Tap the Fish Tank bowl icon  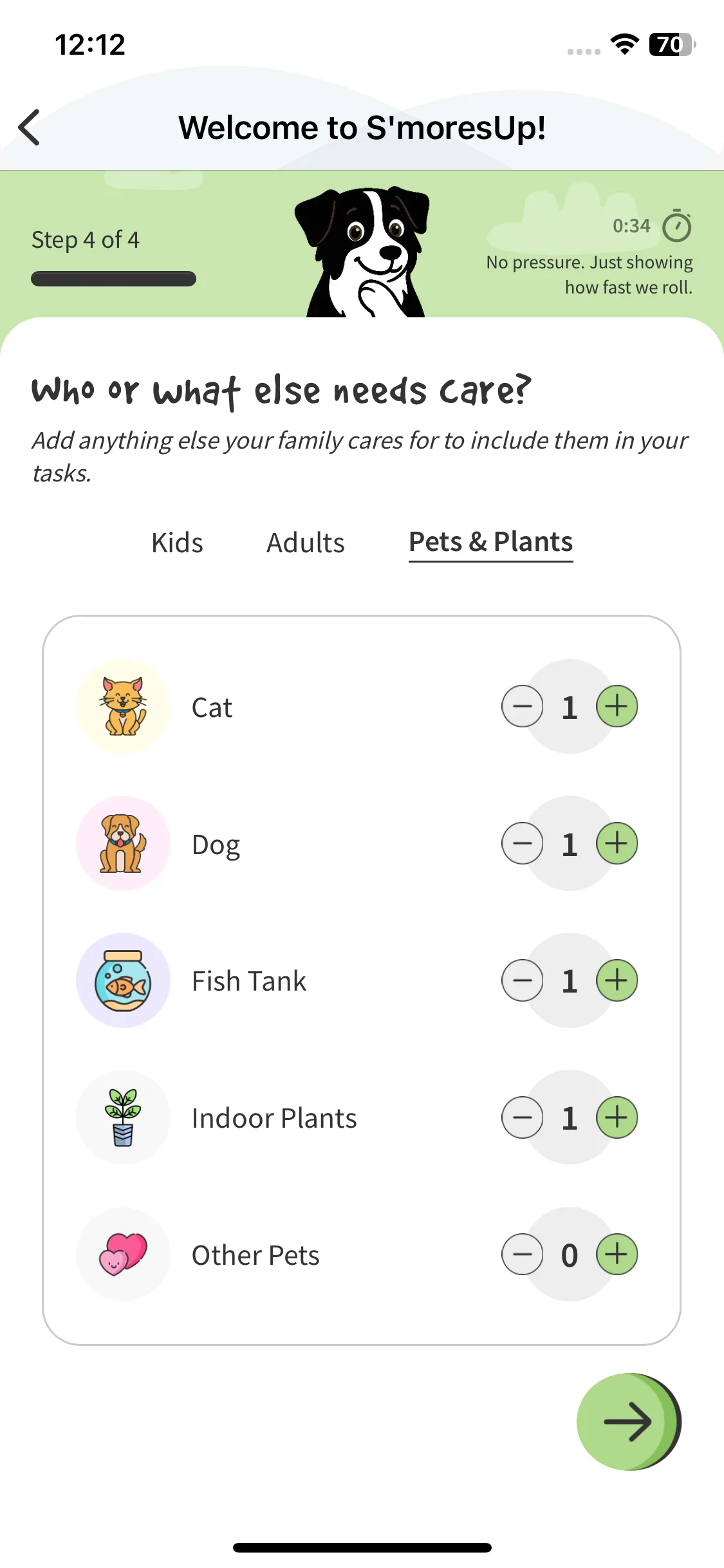123,980
